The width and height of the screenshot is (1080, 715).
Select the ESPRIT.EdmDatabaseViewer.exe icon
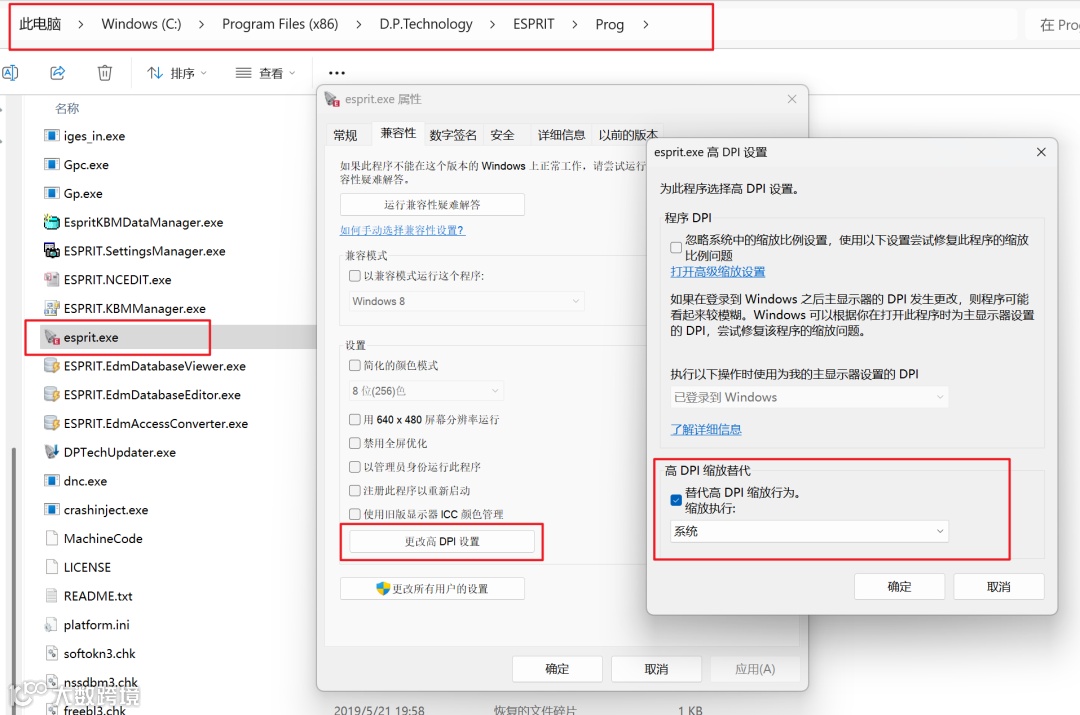coord(52,366)
